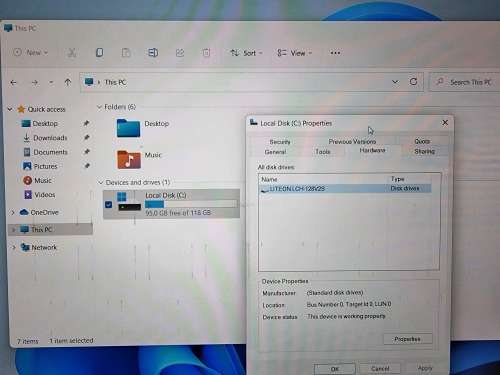Click the Cut icon in File Explorer toolbar
500x375 pixels.
(x=71, y=53)
